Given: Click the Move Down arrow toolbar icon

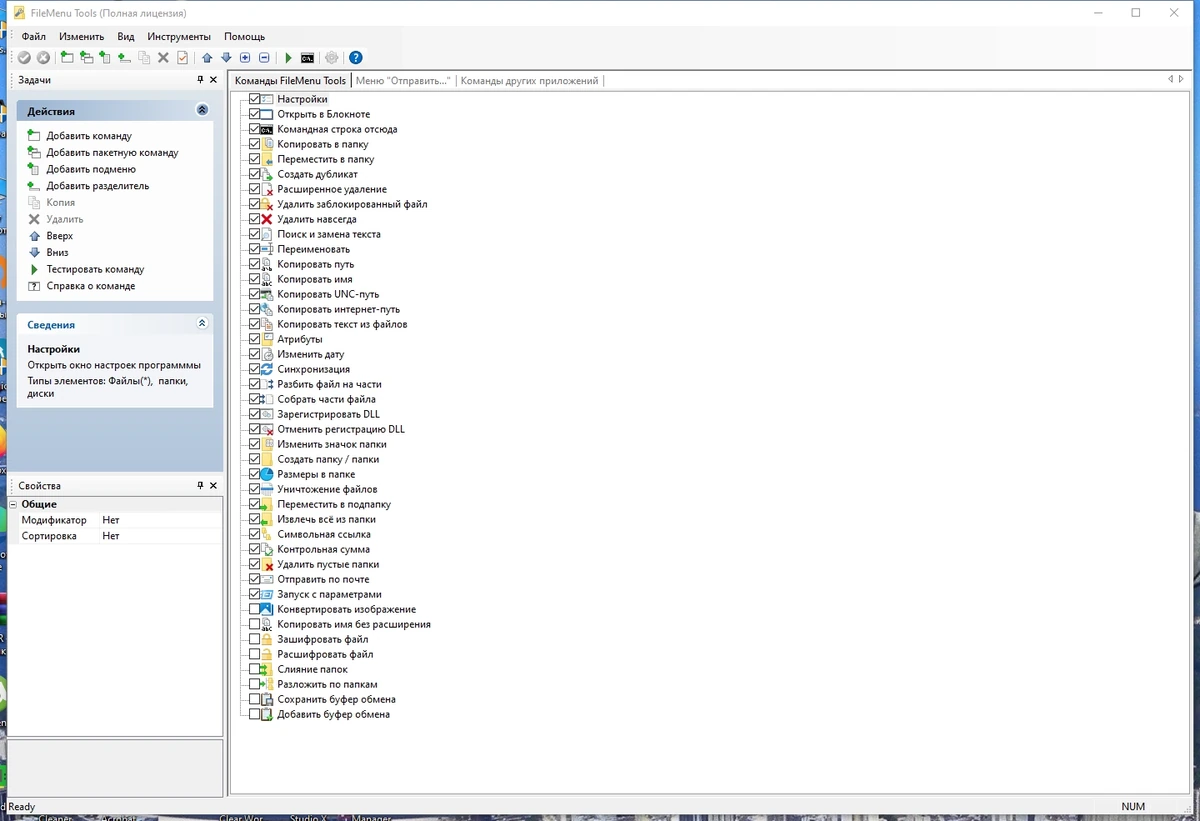Looking at the screenshot, I should point(226,58).
